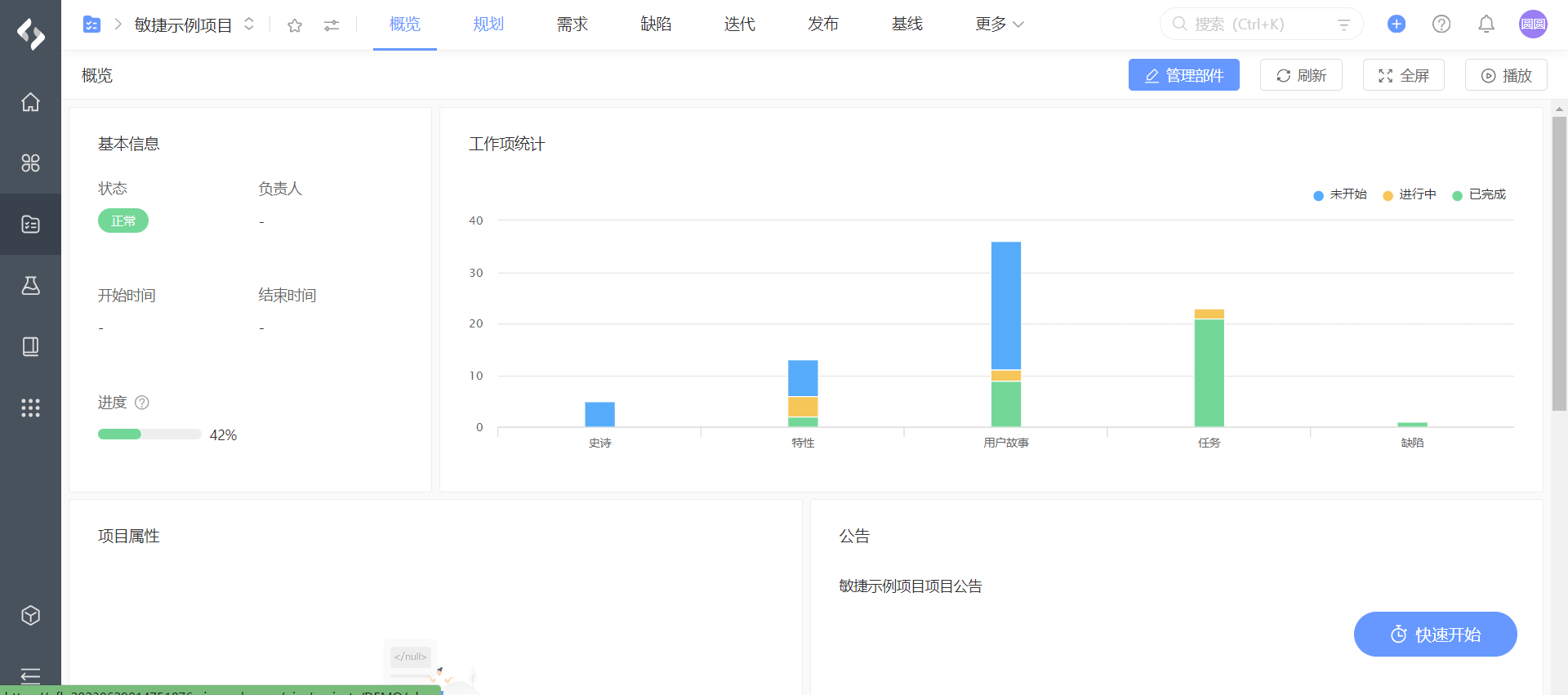Click the 工作项统计 heading

(x=506, y=144)
